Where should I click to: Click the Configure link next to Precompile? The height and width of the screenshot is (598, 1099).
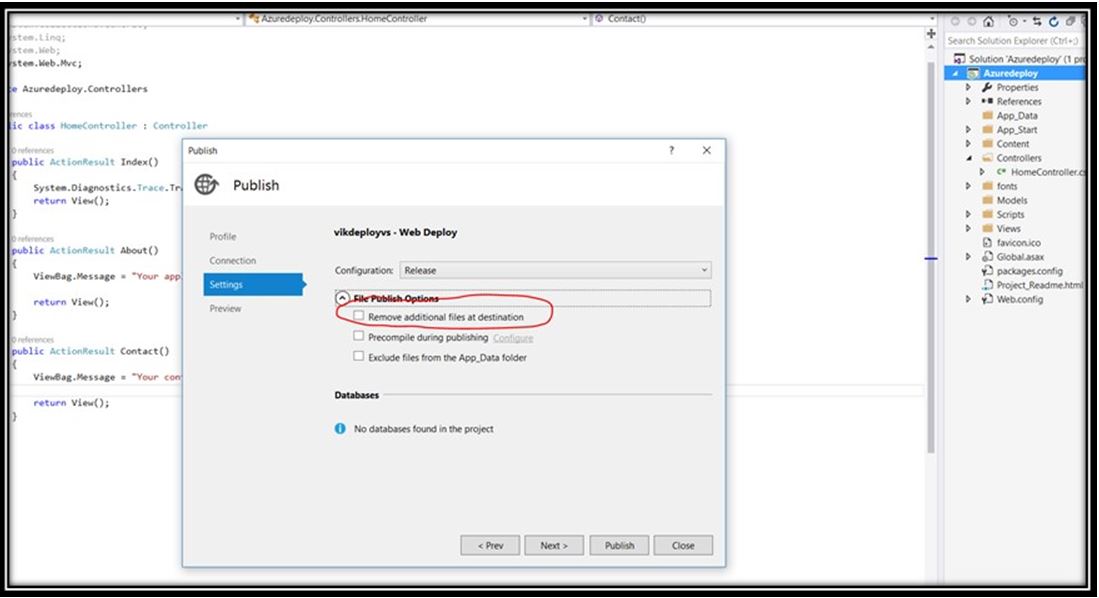tap(513, 337)
